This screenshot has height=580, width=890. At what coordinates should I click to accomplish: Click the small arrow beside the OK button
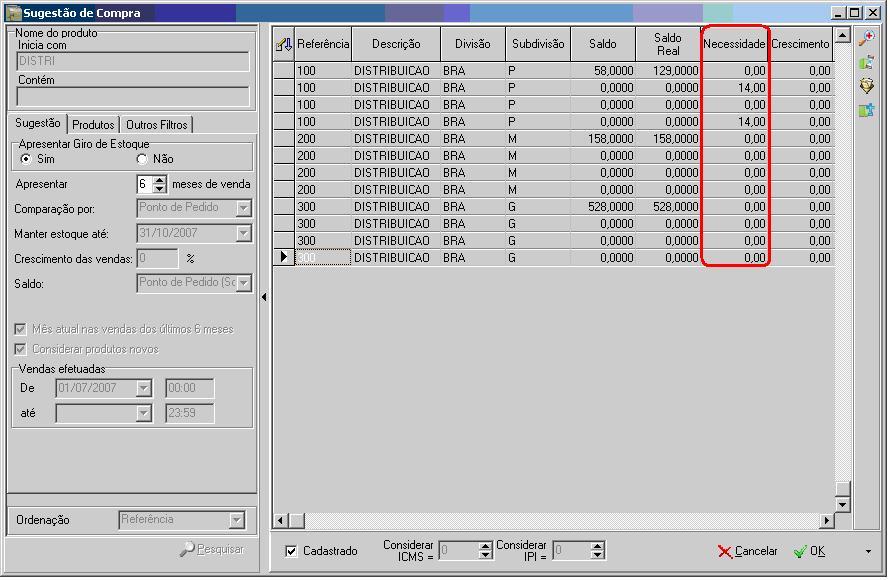pos(867,551)
